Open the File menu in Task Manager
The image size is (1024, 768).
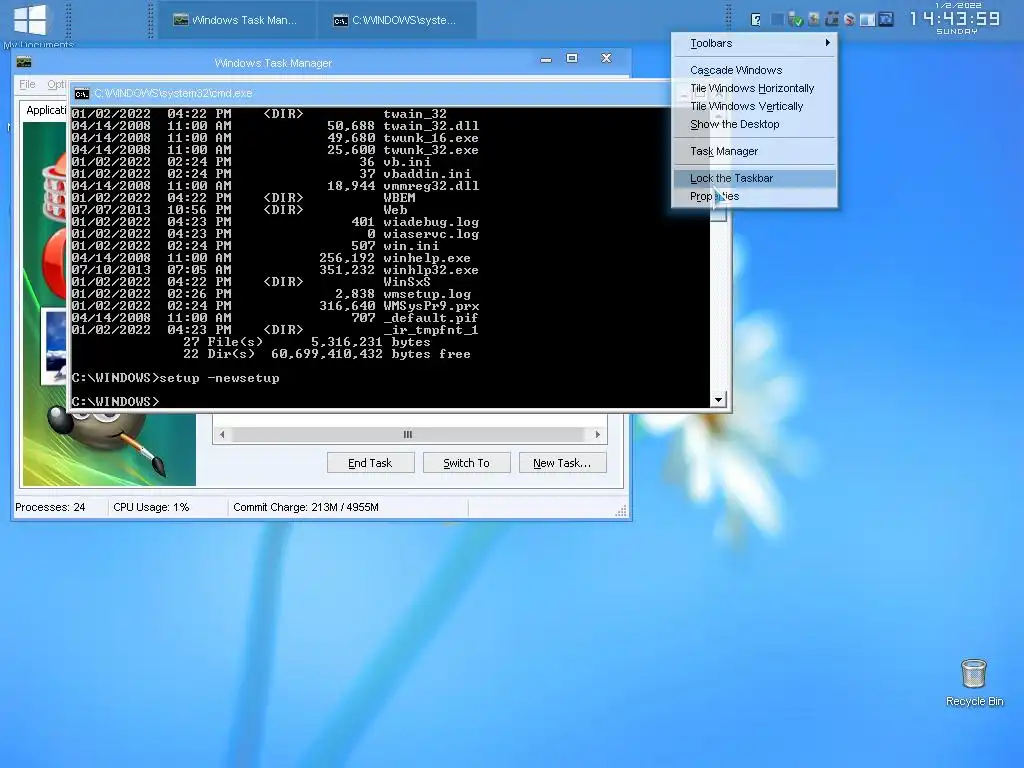pyautogui.click(x=27, y=84)
